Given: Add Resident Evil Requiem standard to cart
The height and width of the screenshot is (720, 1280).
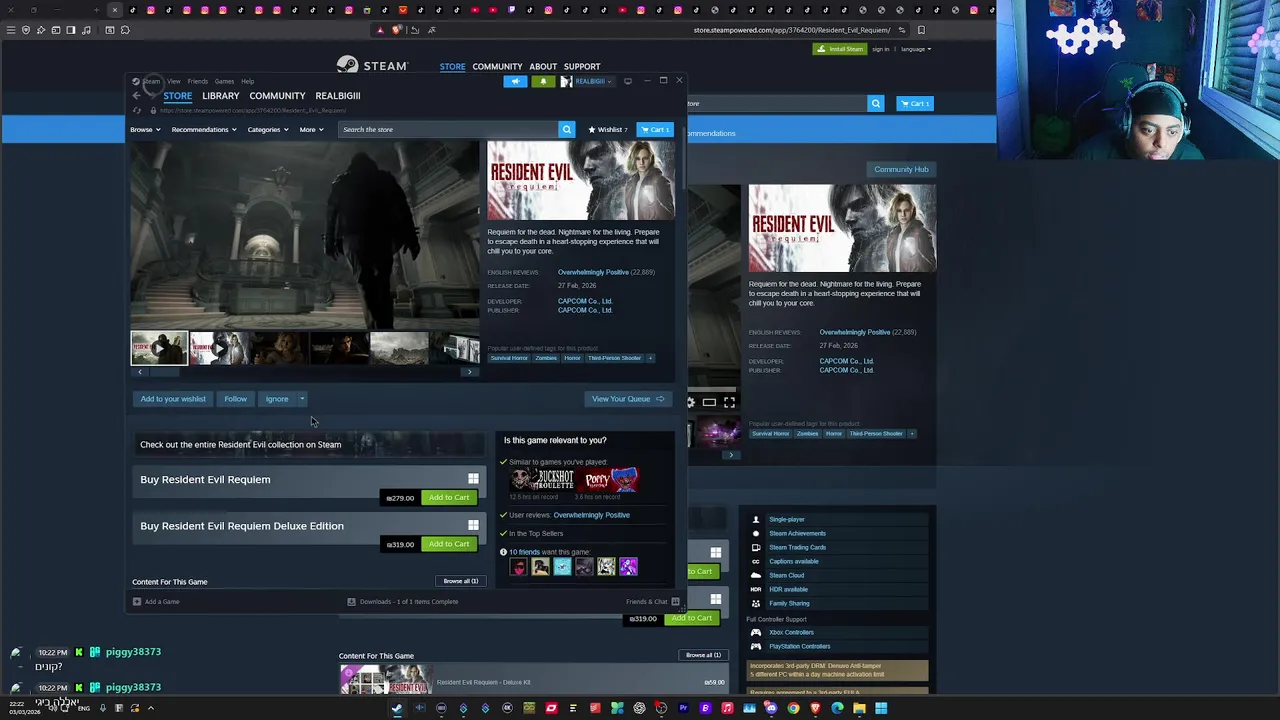Looking at the screenshot, I should pyautogui.click(x=449, y=498).
